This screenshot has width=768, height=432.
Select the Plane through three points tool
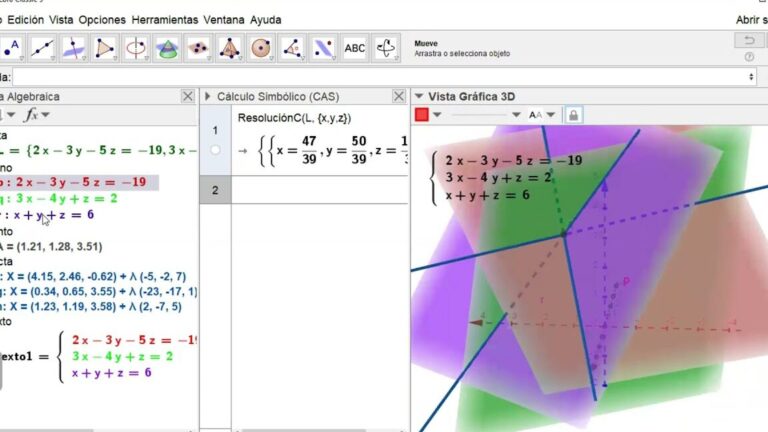[198, 48]
